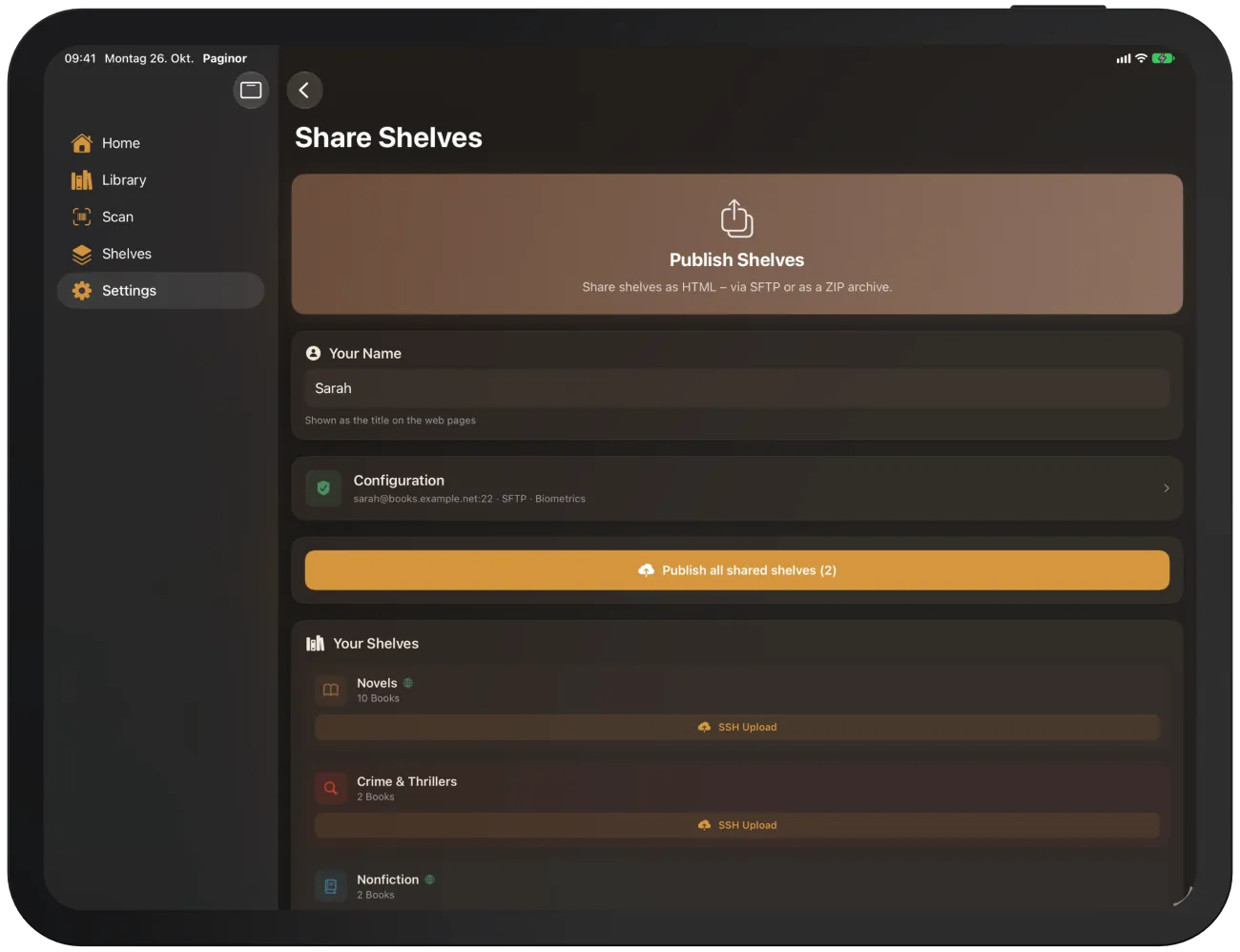The image size is (1240, 952).
Task: Click the cloud upload icon on Publish button
Action: click(646, 570)
